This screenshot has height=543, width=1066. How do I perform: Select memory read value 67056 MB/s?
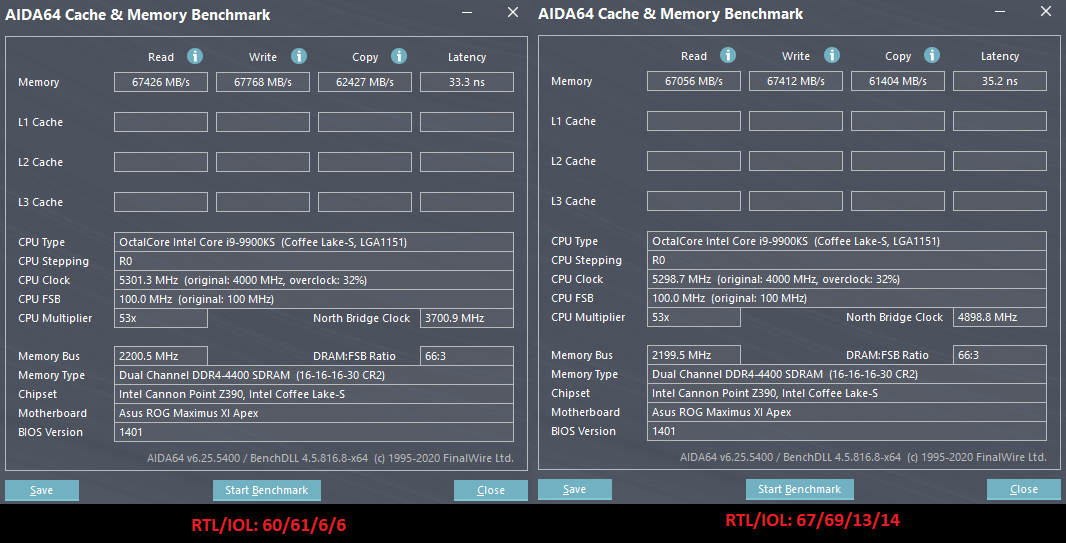(x=693, y=81)
